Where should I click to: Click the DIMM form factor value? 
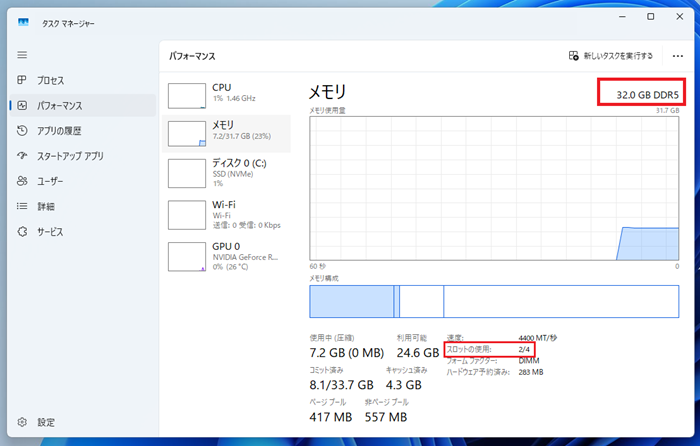point(529,360)
